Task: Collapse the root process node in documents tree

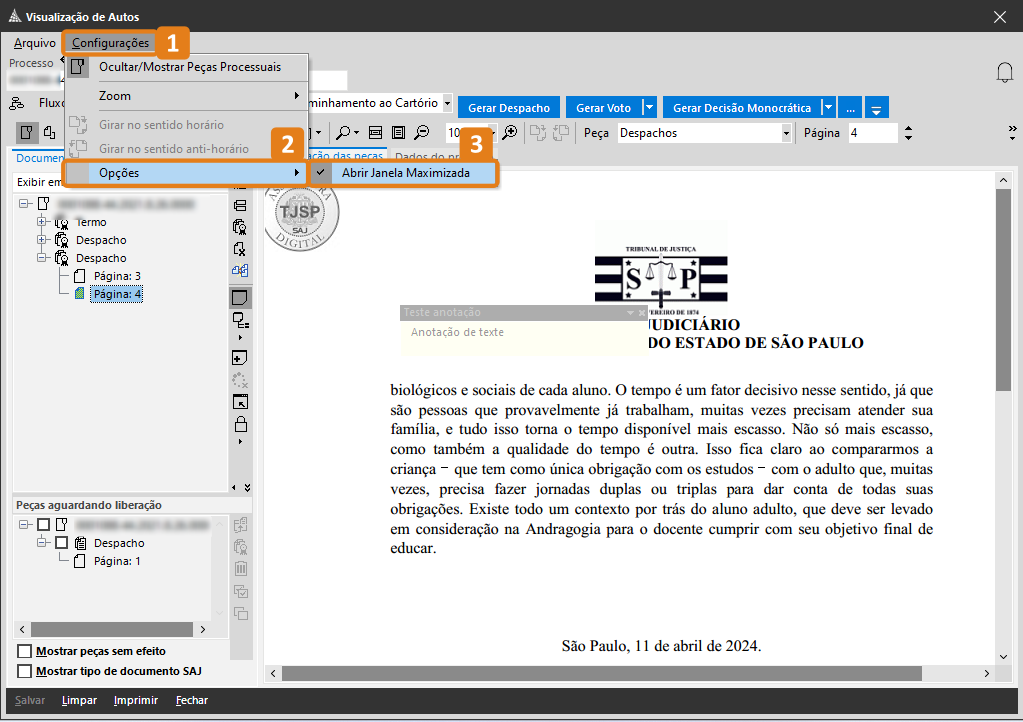Action: [x=23, y=203]
